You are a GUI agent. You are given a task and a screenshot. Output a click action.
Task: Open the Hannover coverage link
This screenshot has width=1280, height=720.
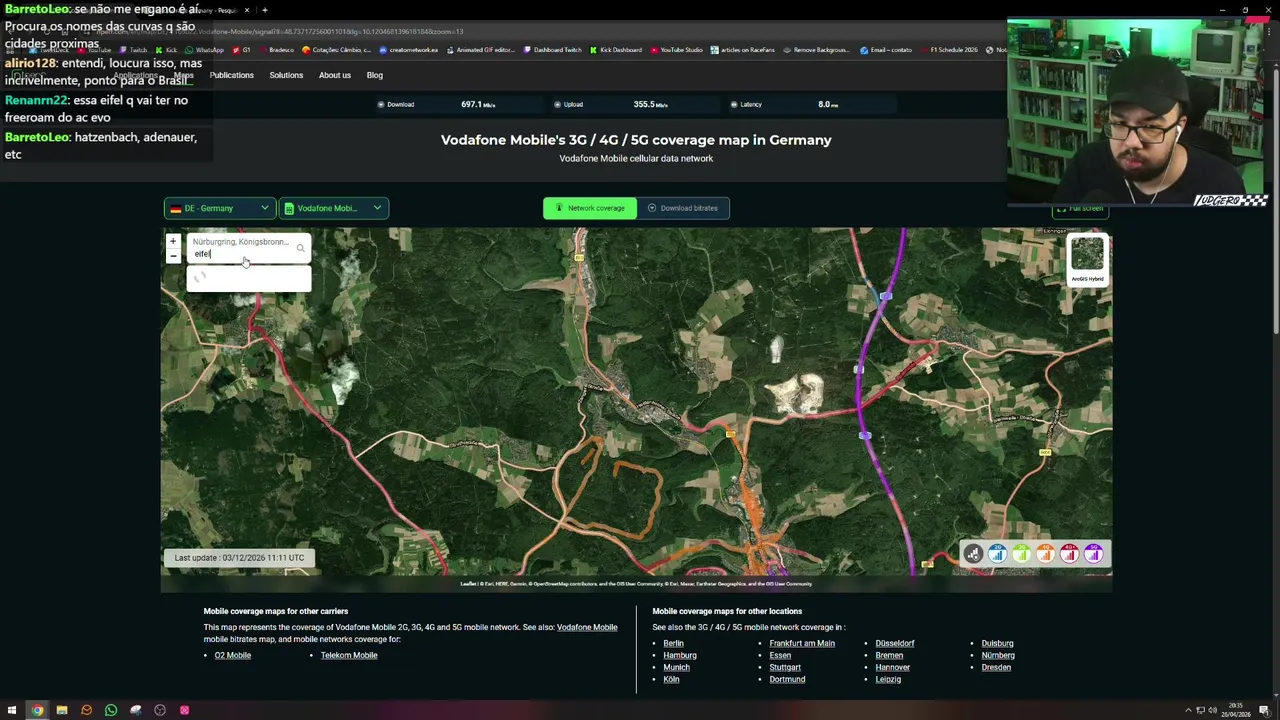[892, 667]
